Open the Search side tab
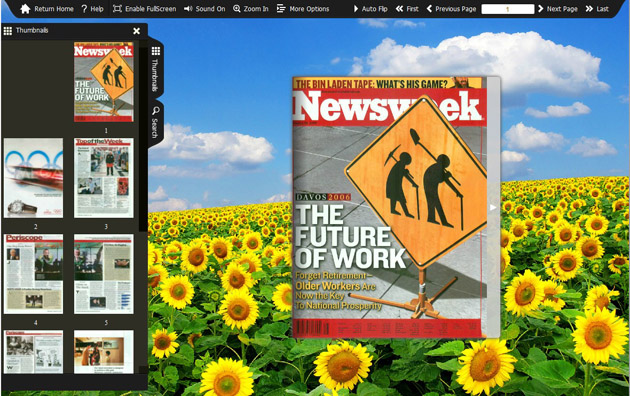 155,122
